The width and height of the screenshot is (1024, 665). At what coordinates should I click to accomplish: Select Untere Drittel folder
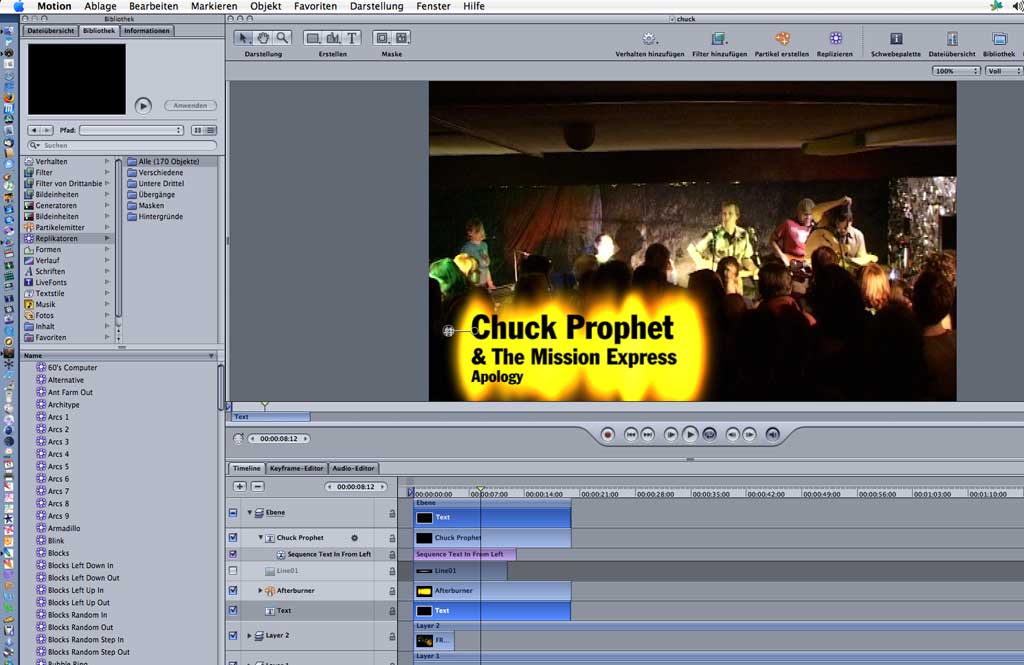click(161, 184)
